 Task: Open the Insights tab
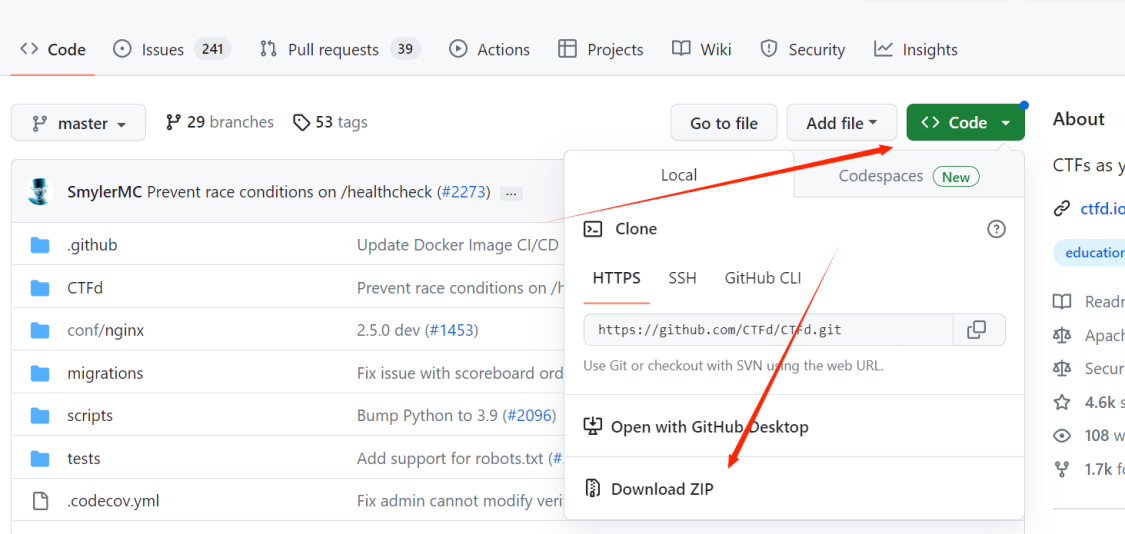(915, 50)
